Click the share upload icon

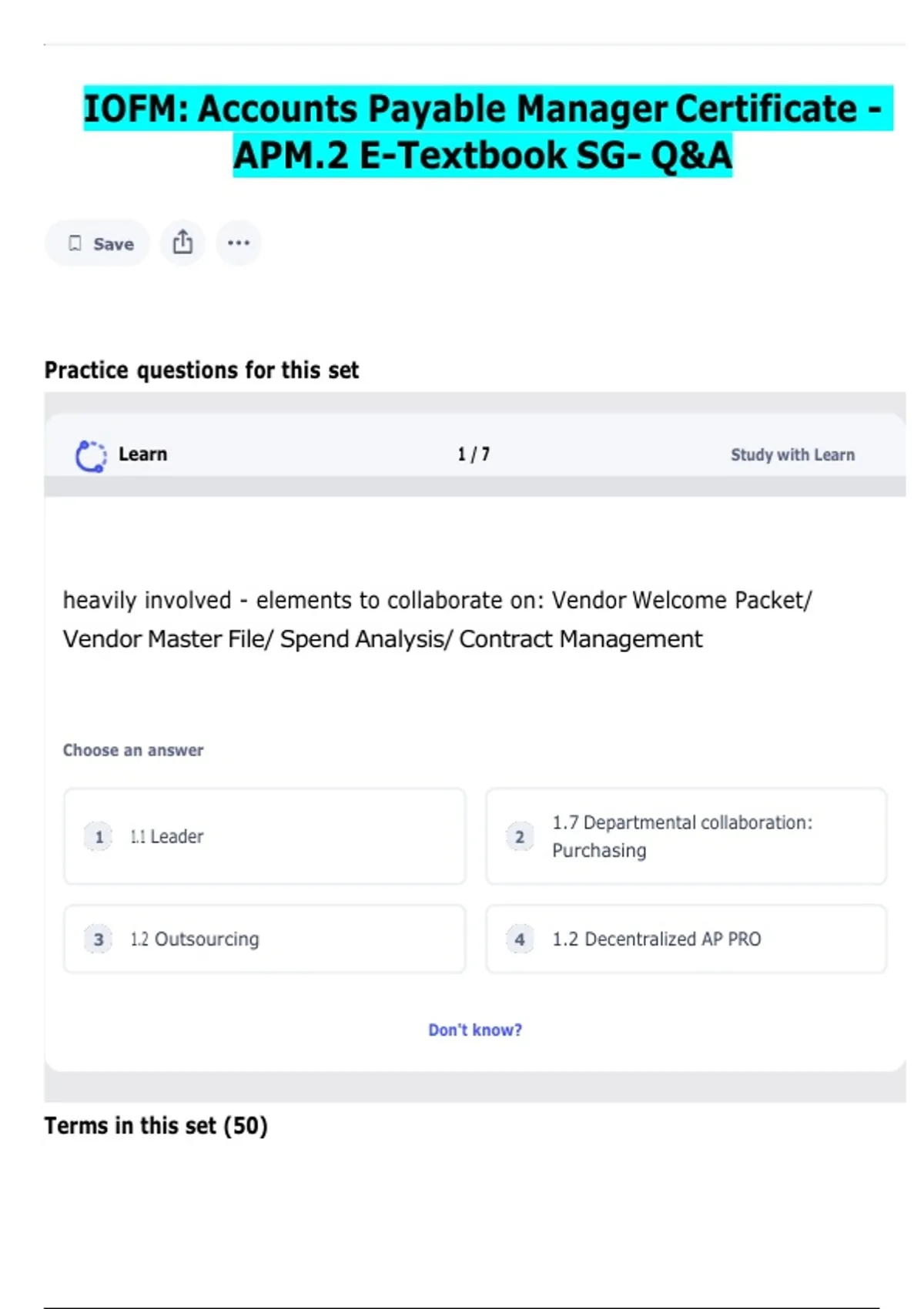click(x=182, y=243)
